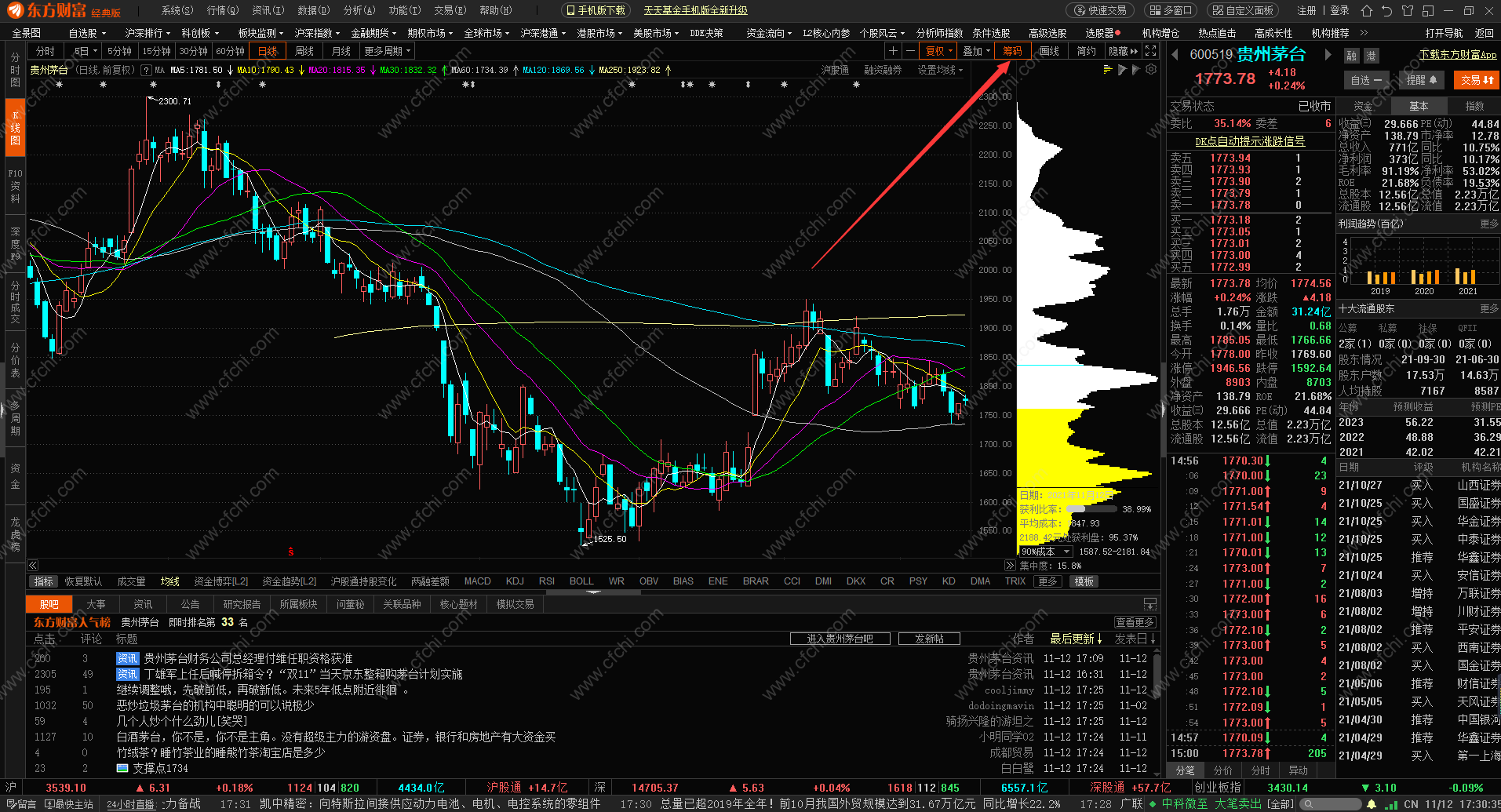
Task: Click the 发新帖 new post button
Action: pos(929,639)
